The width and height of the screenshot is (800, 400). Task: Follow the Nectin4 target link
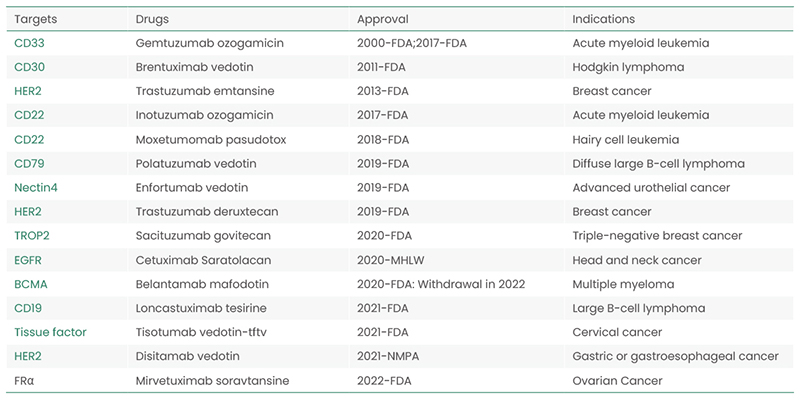click(x=36, y=188)
